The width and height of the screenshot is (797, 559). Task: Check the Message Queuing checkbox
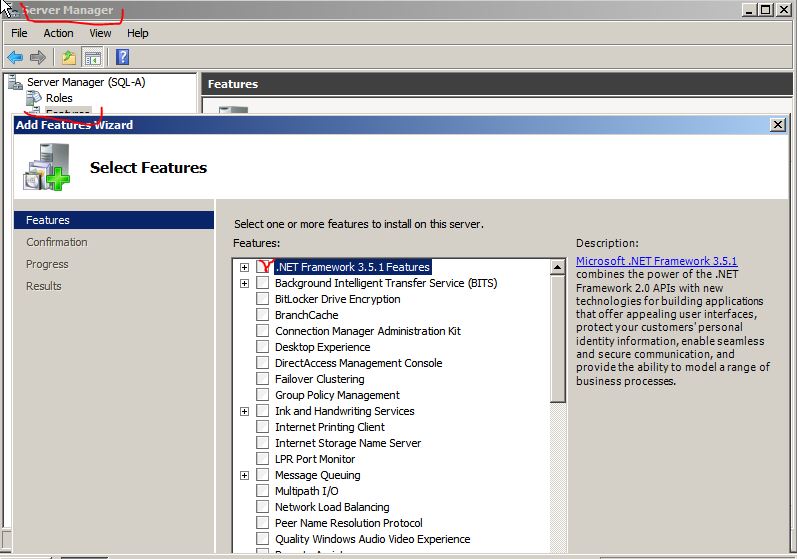point(263,475)
